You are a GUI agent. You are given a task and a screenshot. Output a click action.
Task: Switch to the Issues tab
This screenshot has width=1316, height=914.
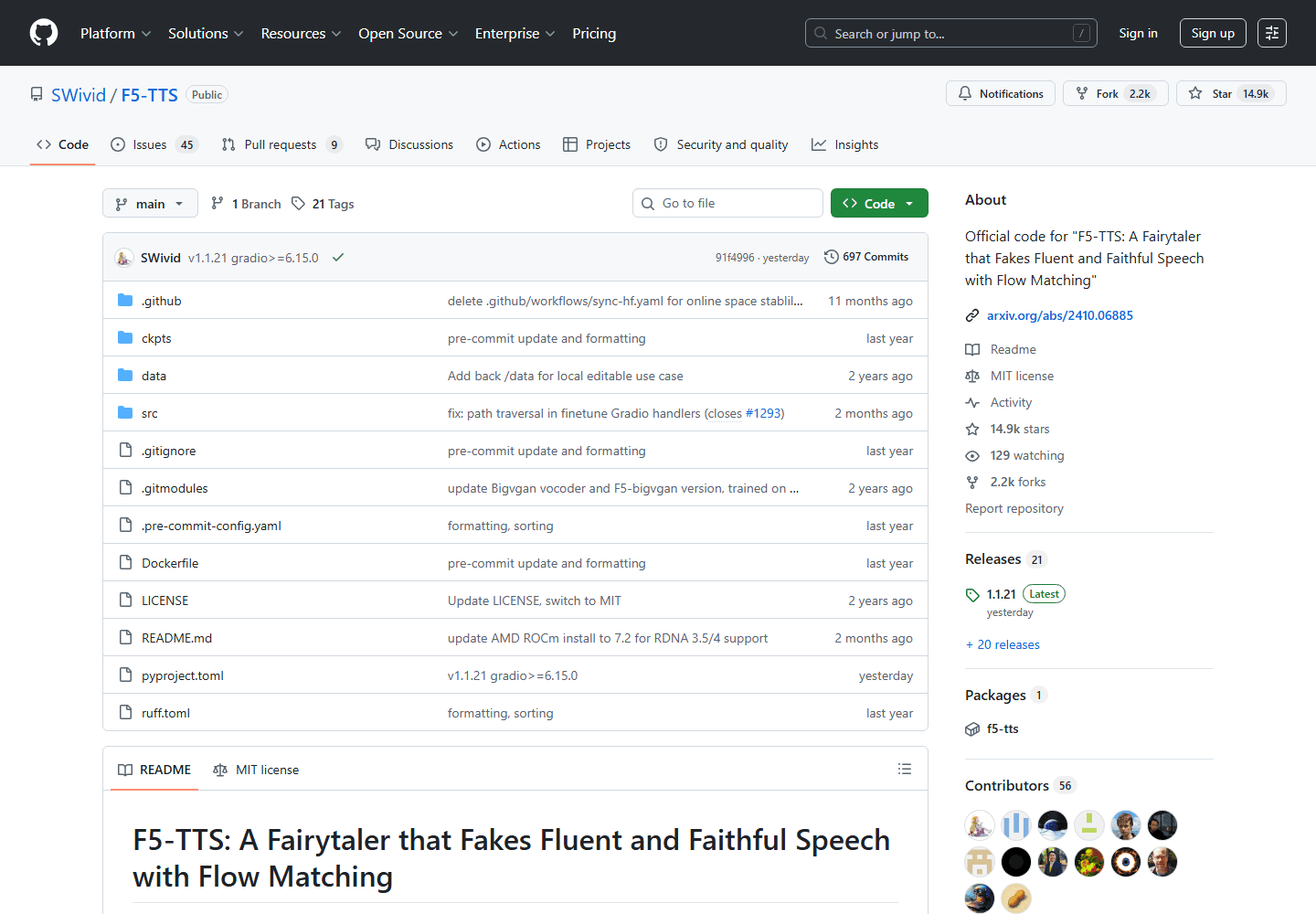pos(154,144)
